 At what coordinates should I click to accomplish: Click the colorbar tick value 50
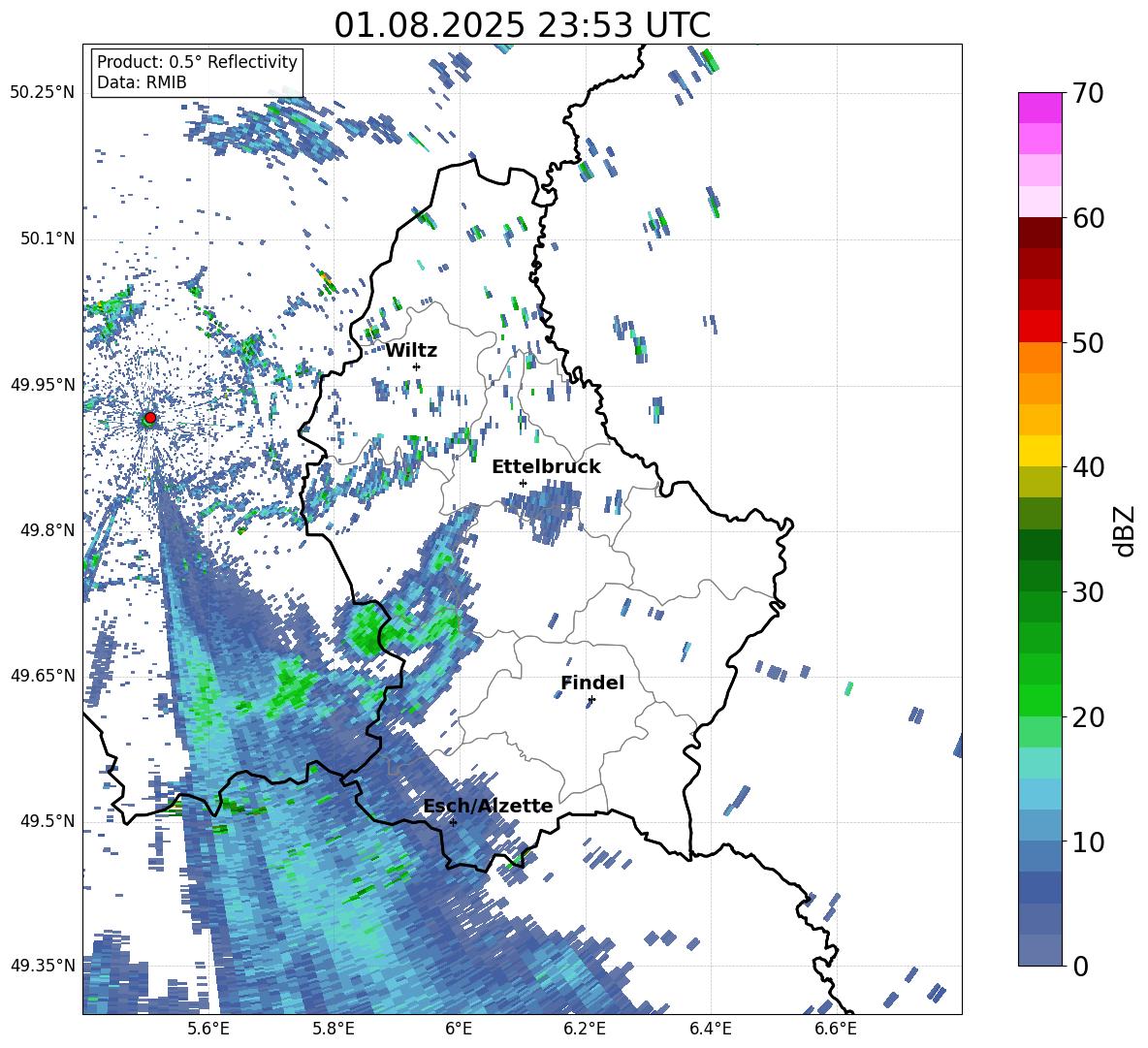pyautogui.click(x=1088, y=342)
